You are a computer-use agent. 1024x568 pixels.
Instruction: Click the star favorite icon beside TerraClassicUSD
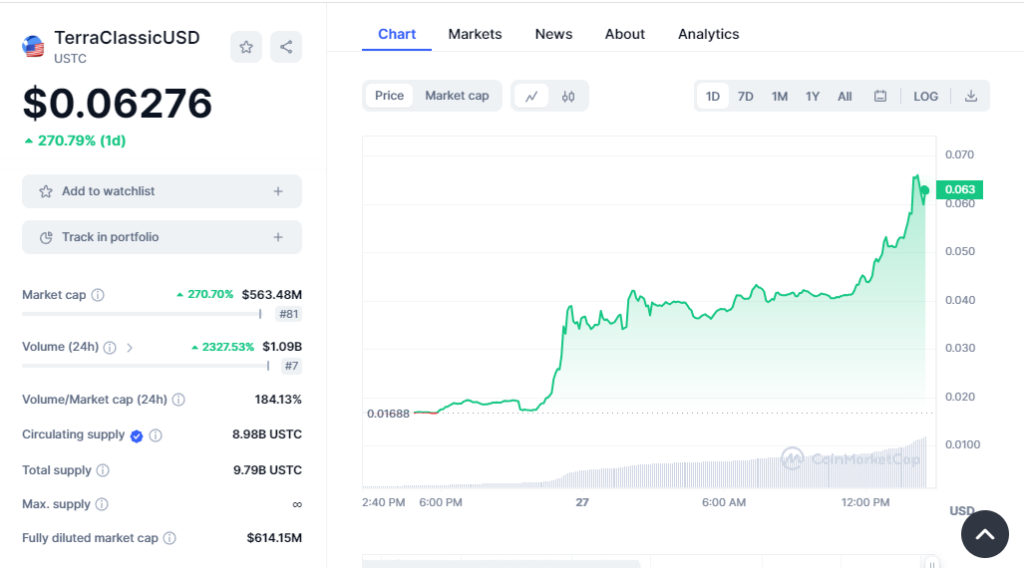(246, 47)
